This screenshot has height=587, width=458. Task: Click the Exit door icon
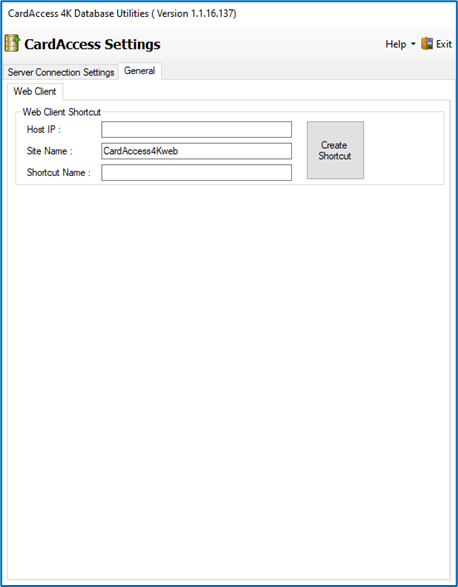(427, 44)
